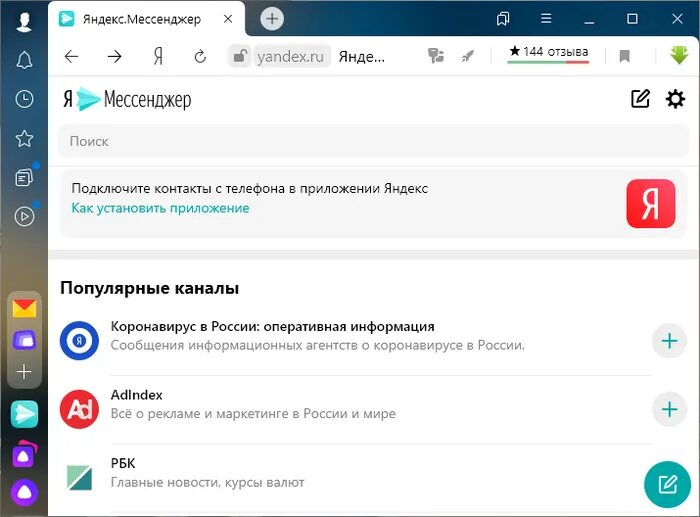View site connection lock info
The image size is (700, 517).
coord(240,56)
